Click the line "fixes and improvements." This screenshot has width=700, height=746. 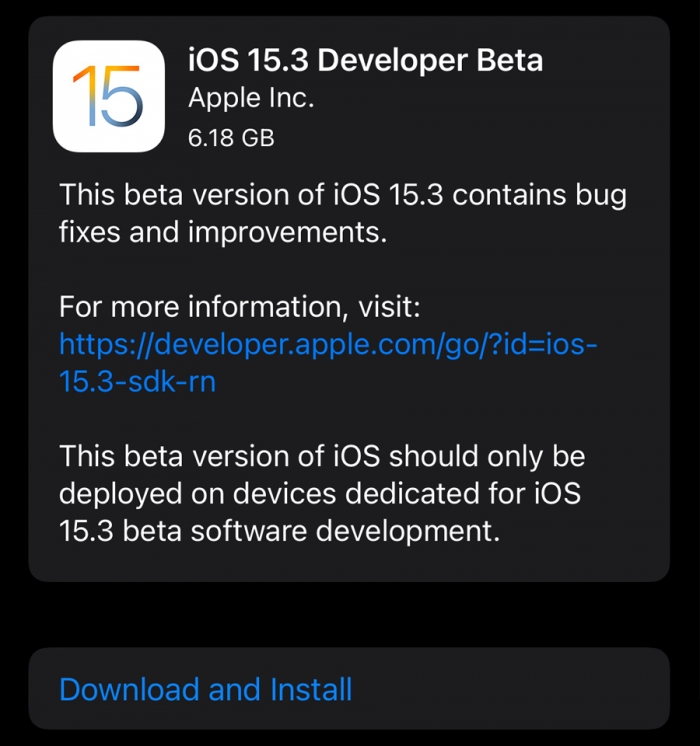point(222,232)
